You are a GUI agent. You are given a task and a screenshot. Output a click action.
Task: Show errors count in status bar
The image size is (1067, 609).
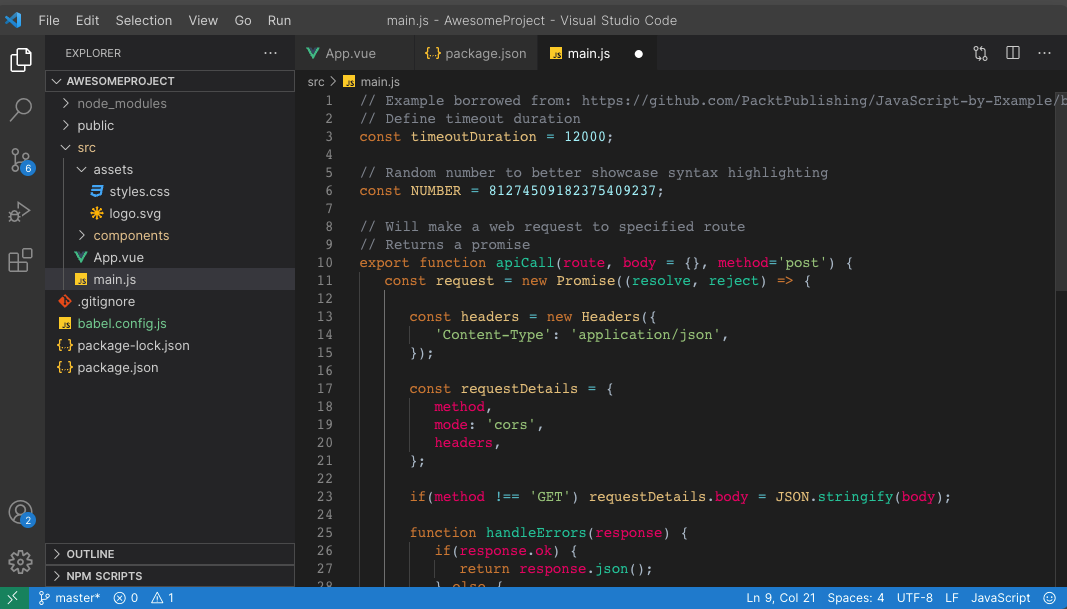(x=126, y=598)
